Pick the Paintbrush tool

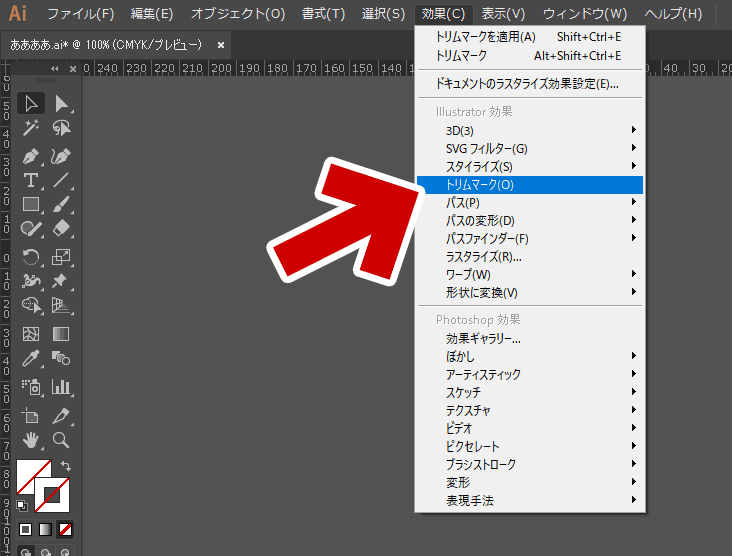tap(61, 204)
